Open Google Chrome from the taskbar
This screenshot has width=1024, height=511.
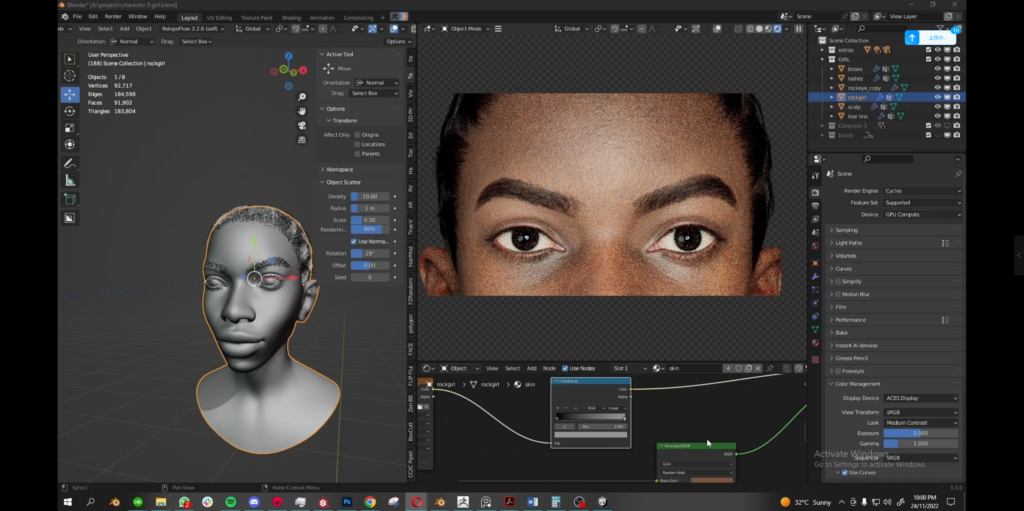point(370,502)
